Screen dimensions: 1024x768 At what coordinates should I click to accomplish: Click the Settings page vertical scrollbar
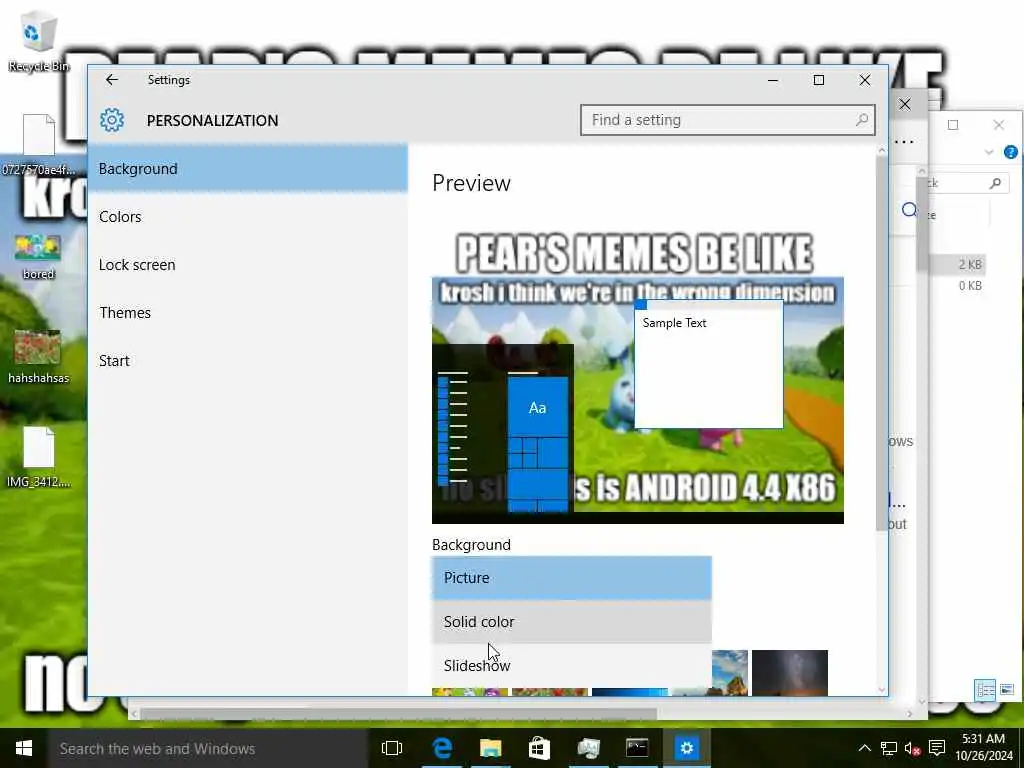(x=882, y=344)
